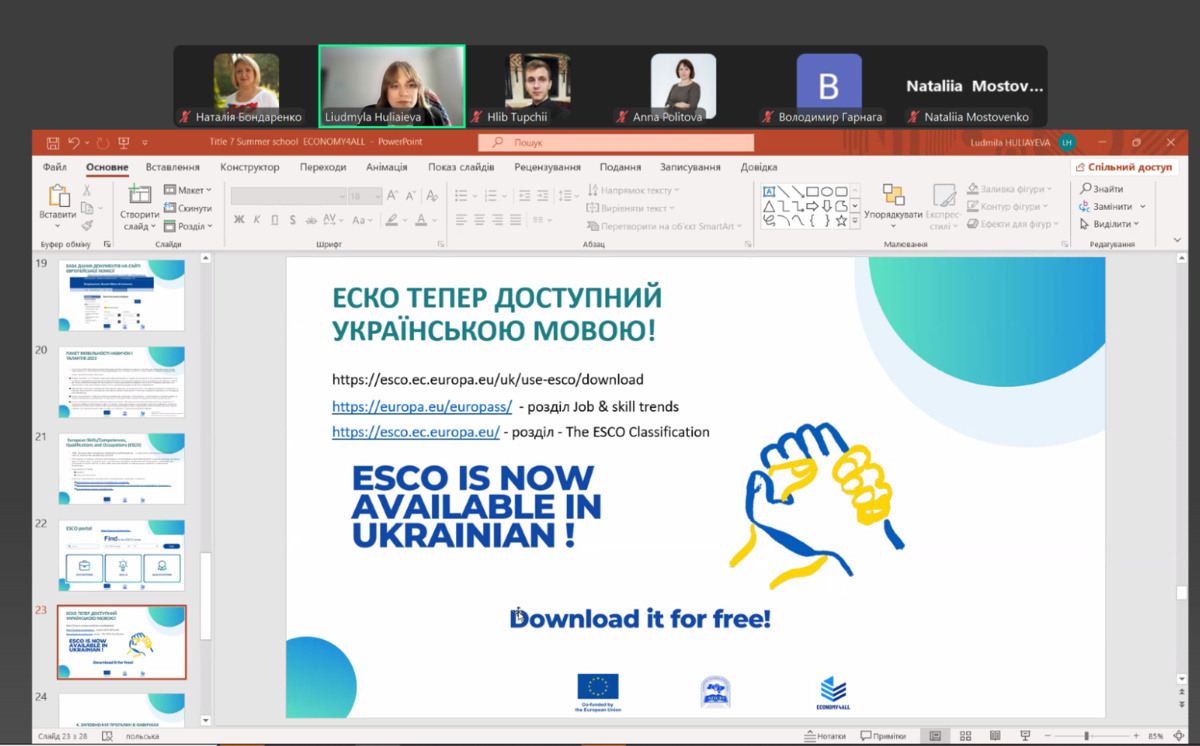Click the Скинути reset button

tap(187, 208)
